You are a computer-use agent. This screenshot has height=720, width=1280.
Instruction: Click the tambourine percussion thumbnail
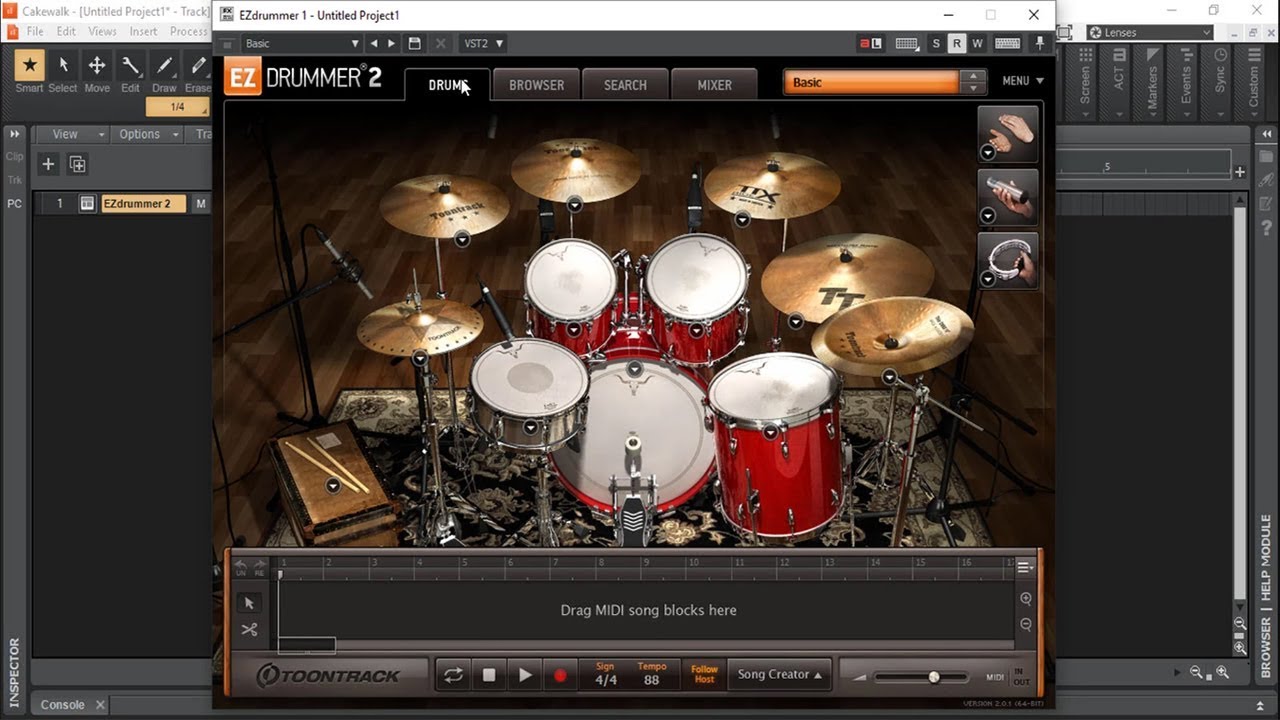point(1008,261)
